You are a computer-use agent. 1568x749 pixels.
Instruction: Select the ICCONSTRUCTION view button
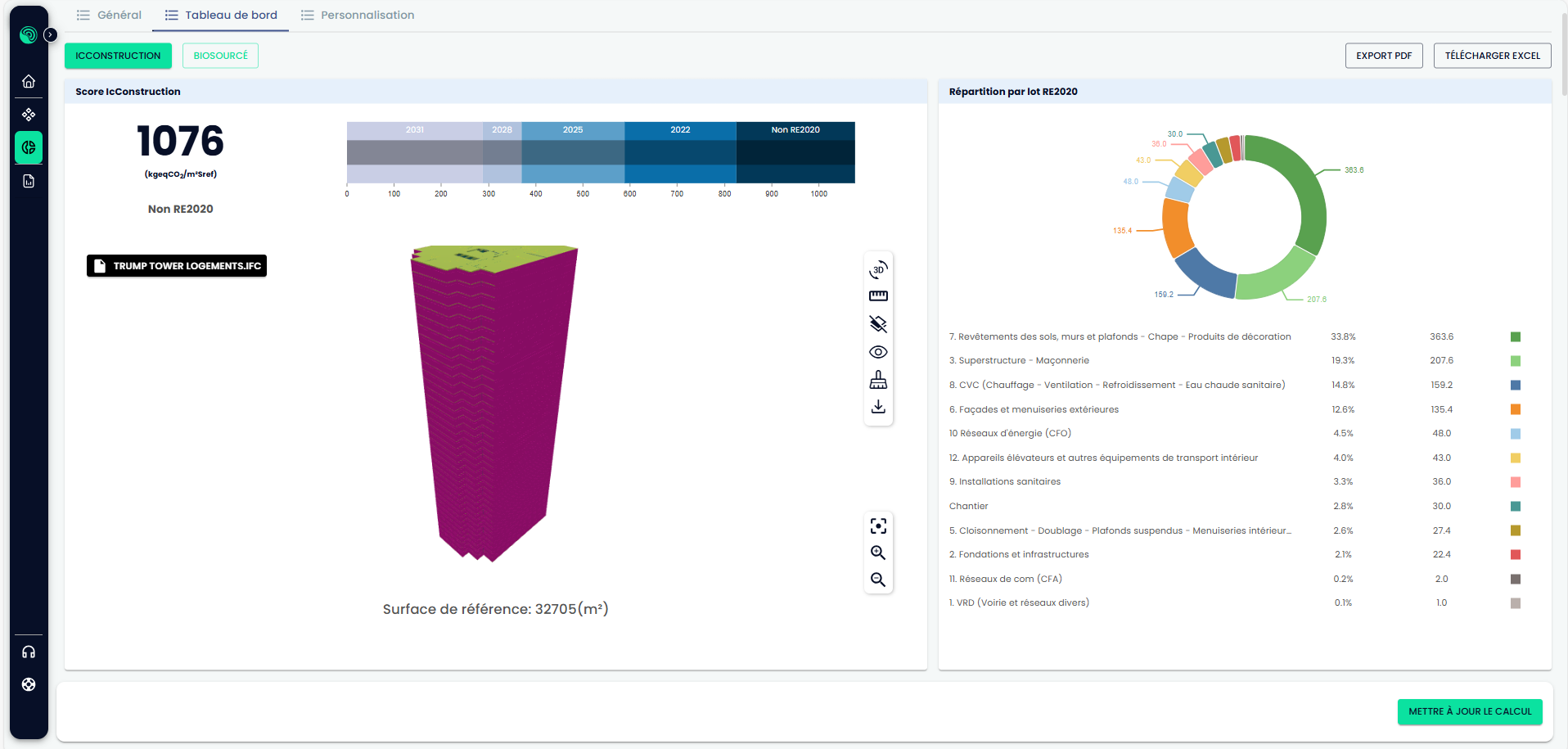pyautogui.click(x=118, y=56)
